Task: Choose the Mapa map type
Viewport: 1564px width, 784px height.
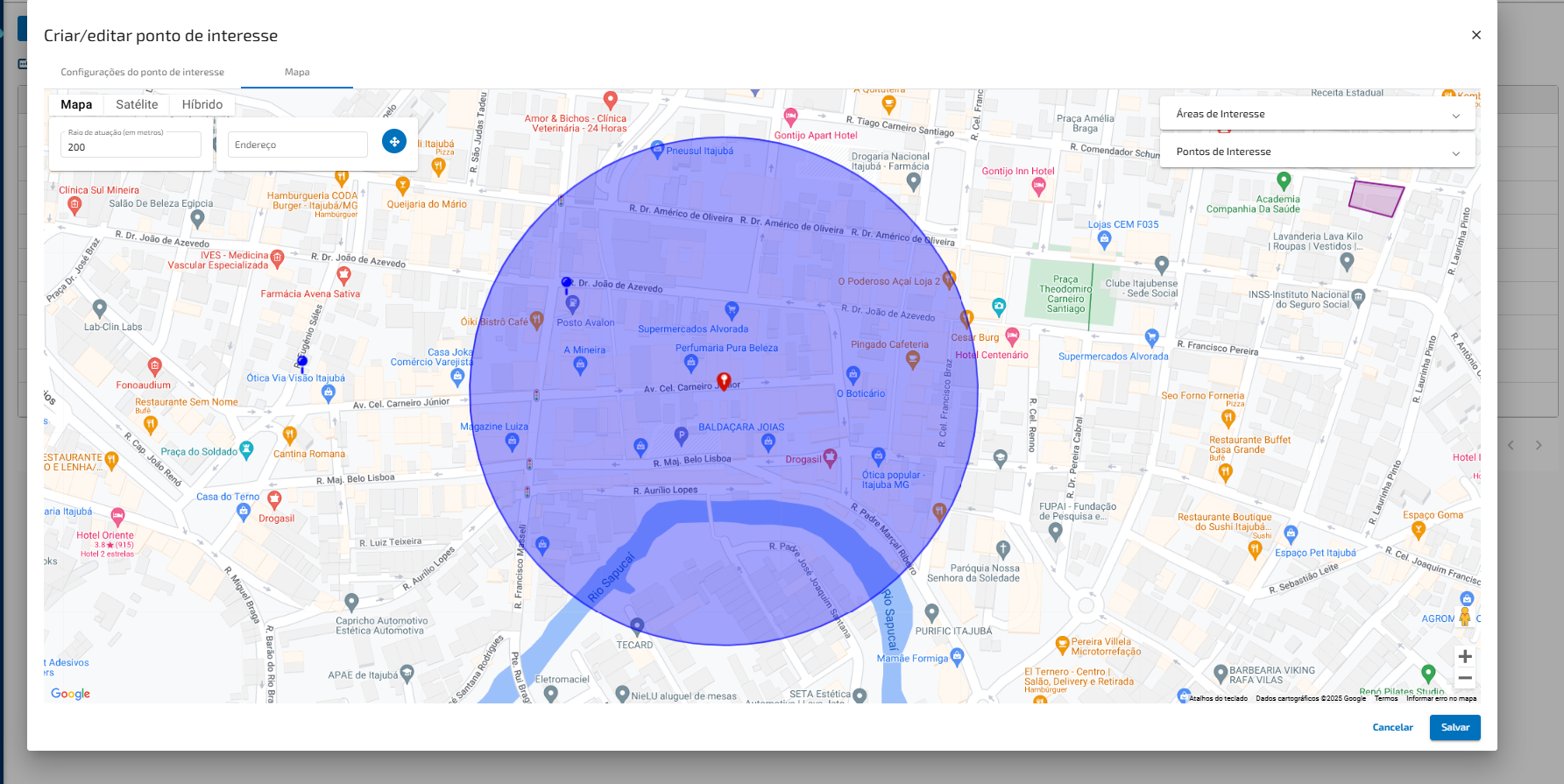Action: (76, 104)
